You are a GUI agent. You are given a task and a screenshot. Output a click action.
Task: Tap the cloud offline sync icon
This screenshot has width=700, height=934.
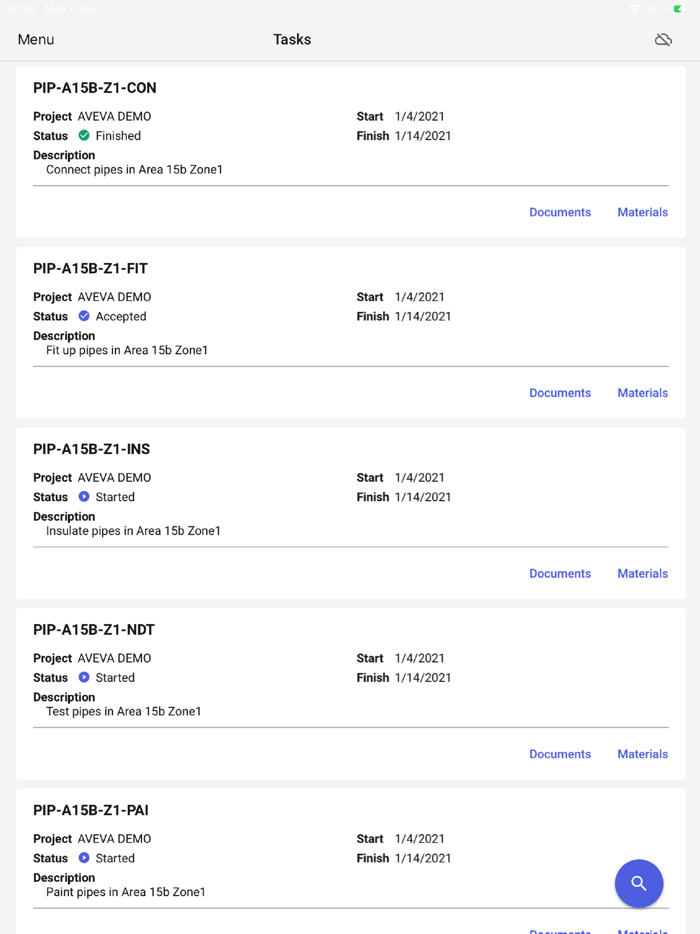pyautogui.click(x=663, y=40)
